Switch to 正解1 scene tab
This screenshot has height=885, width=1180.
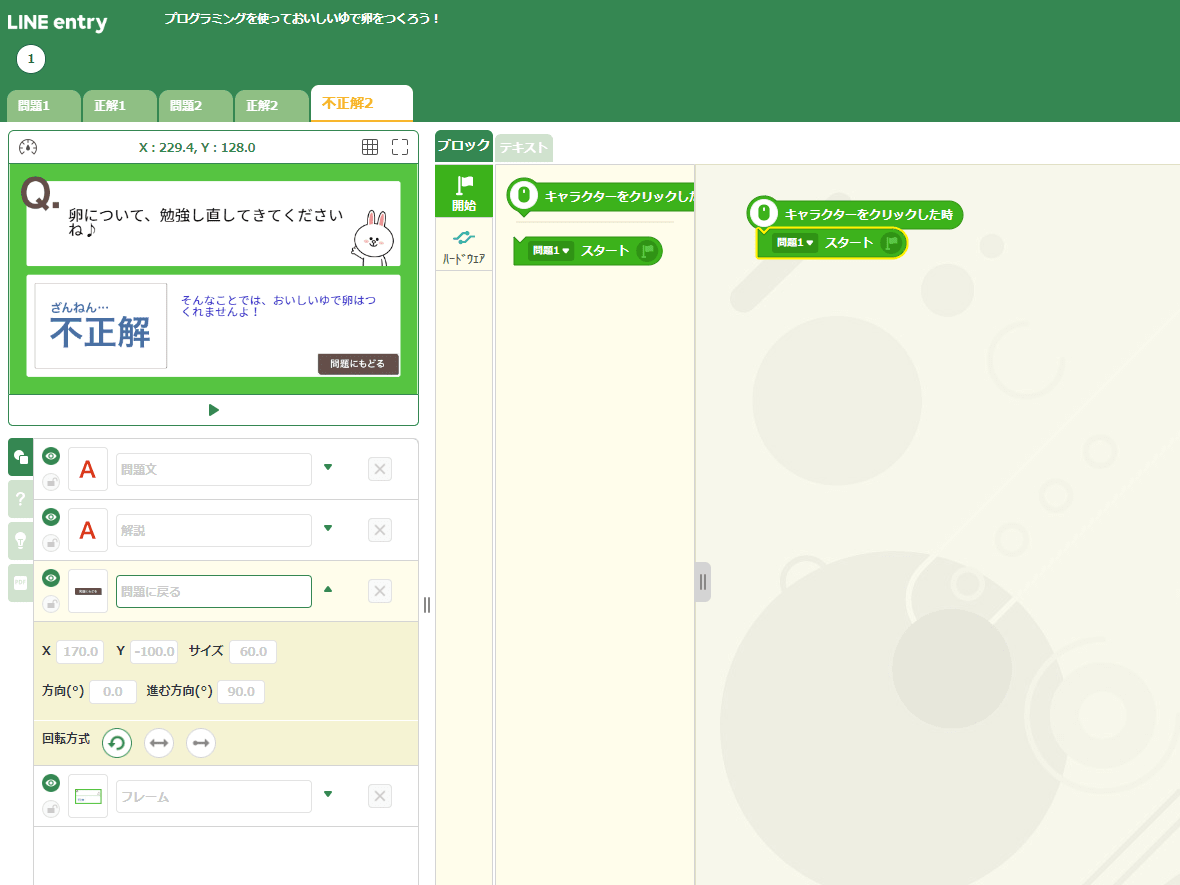(x=120, y=106)
